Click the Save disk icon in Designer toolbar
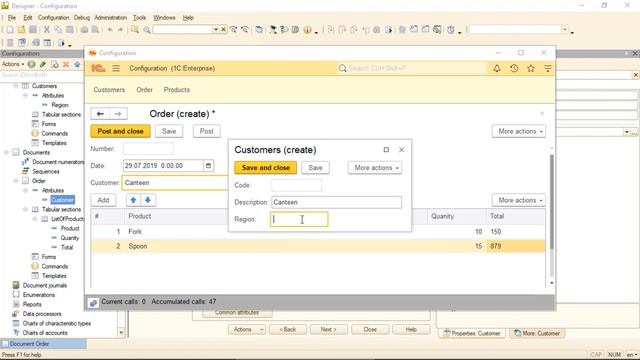 33,29
